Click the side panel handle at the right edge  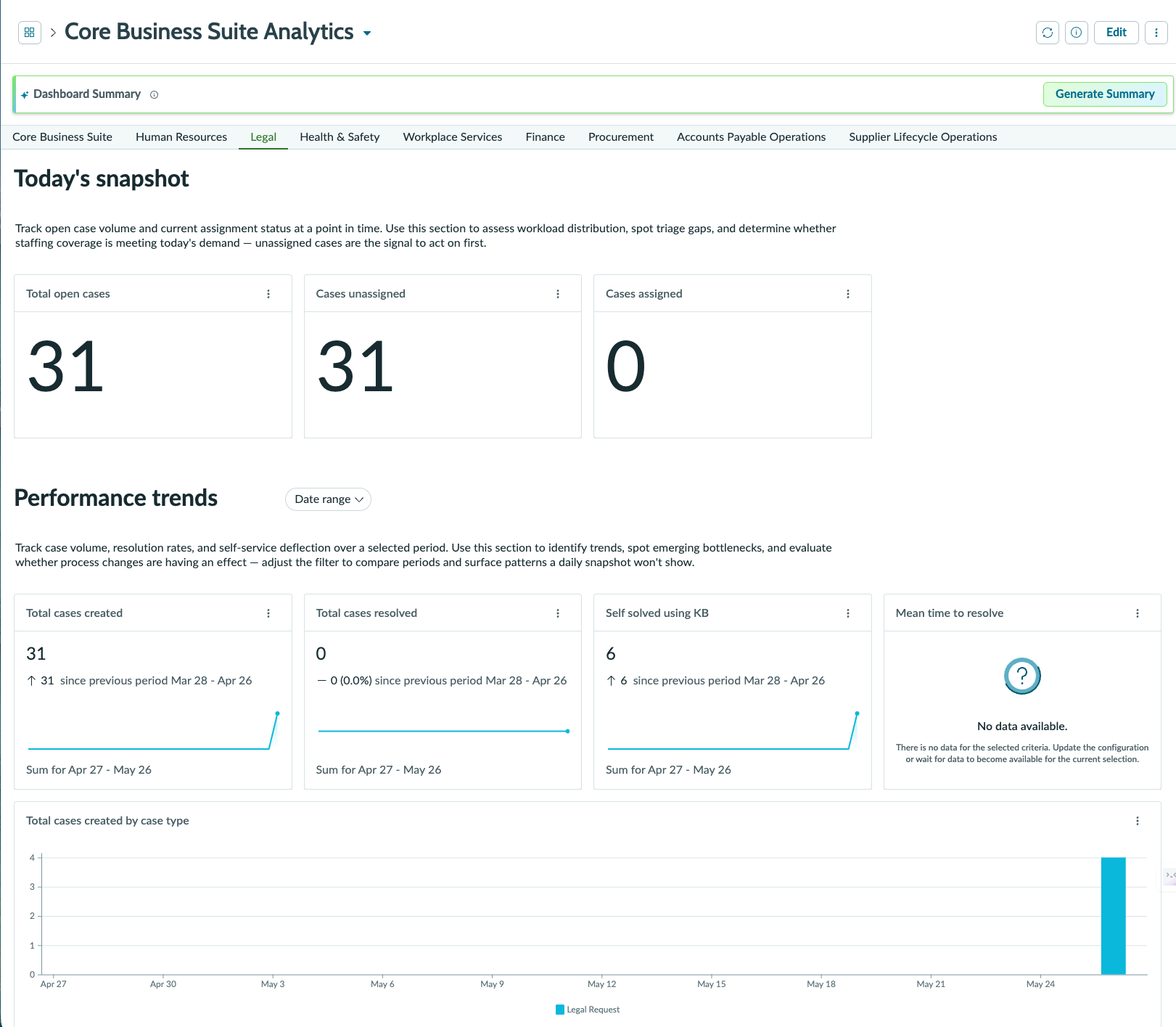click(1169, 876)
